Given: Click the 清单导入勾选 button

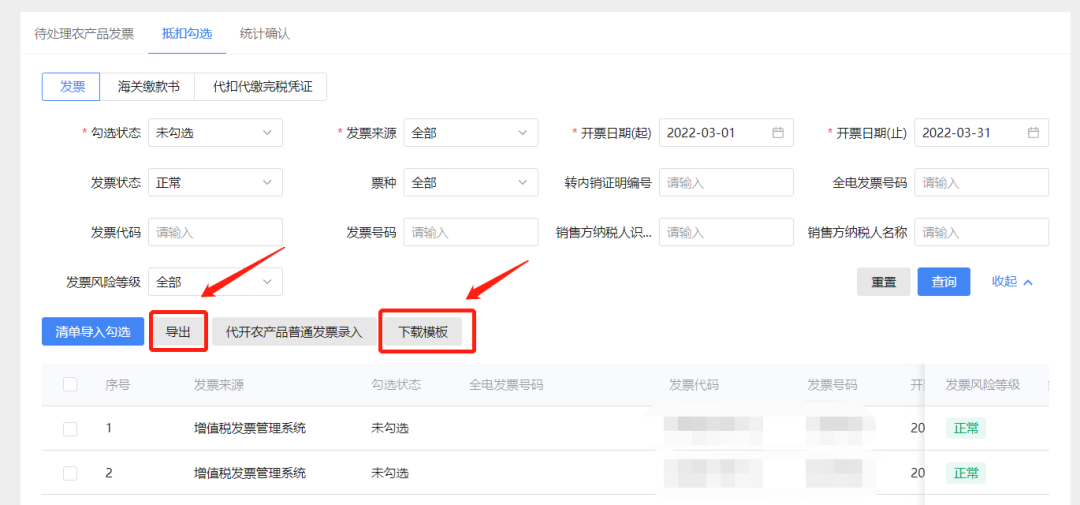Looking at the screenshot, I should pos(93,331).
